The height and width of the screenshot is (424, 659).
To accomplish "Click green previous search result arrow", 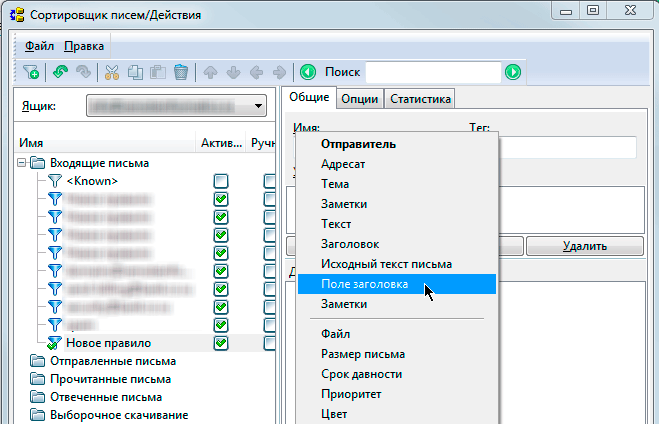I will (x=308, y=72).
